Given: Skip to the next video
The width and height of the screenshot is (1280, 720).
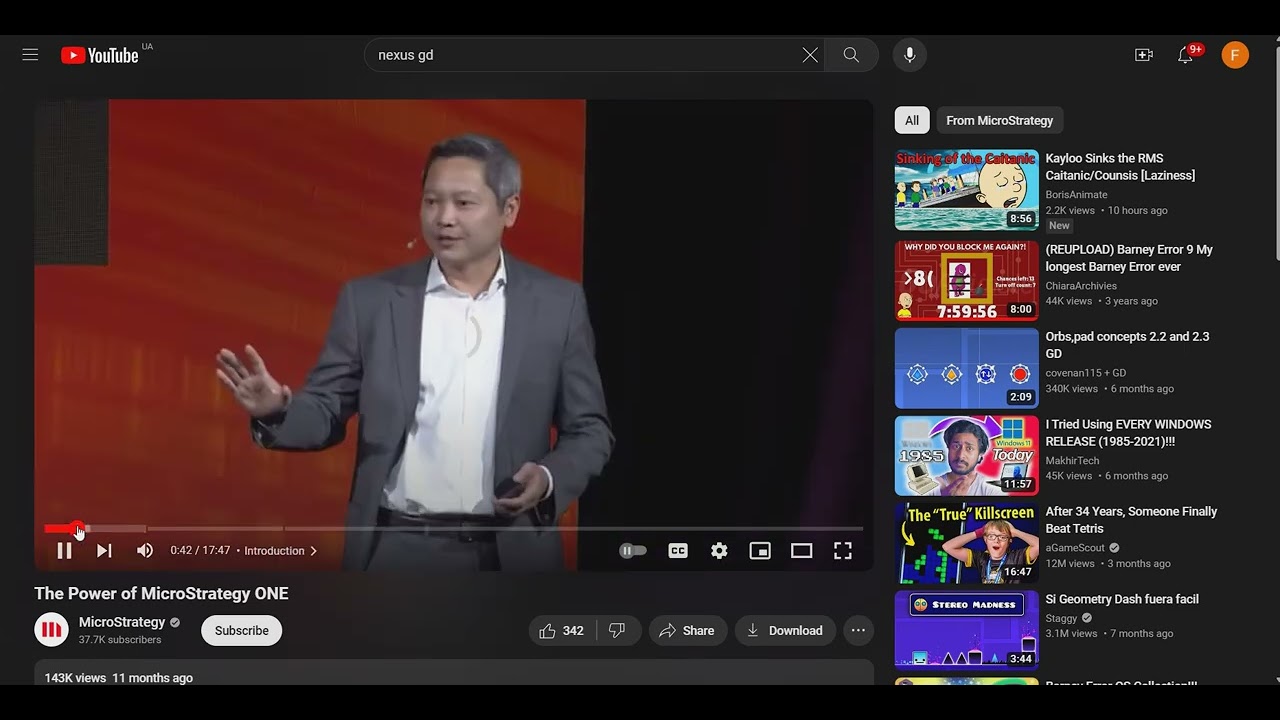Looking at the screenshot, I should pos(104,551).
